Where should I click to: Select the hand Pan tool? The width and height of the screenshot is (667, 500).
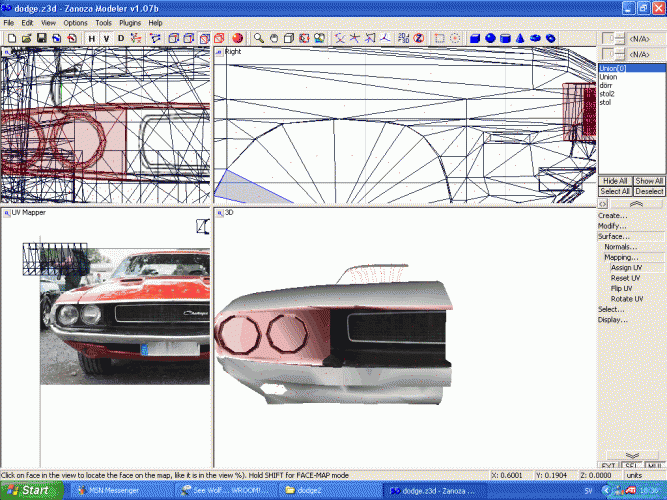(274, 38)
